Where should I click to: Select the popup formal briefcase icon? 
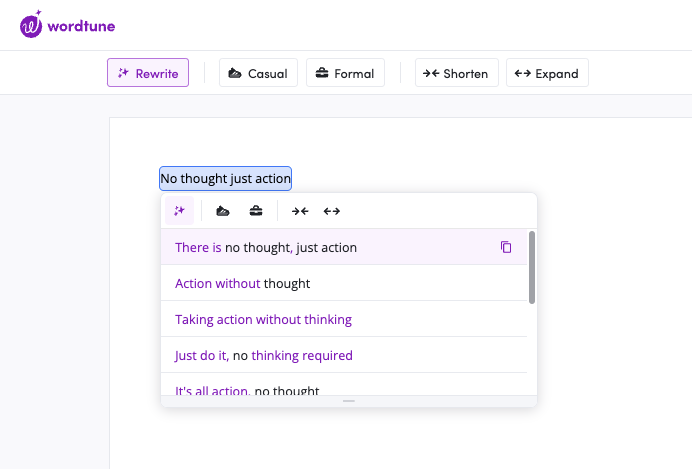tap(256, 211)
